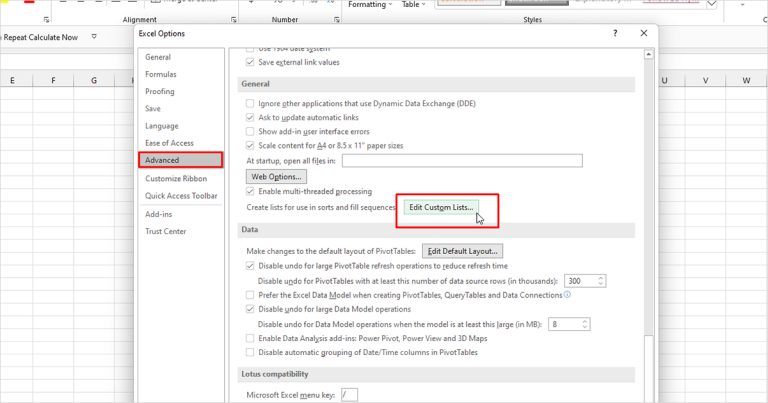Open Ease of Access category
768x403 pixels.
pyautogui.click(x=169, y=143)
